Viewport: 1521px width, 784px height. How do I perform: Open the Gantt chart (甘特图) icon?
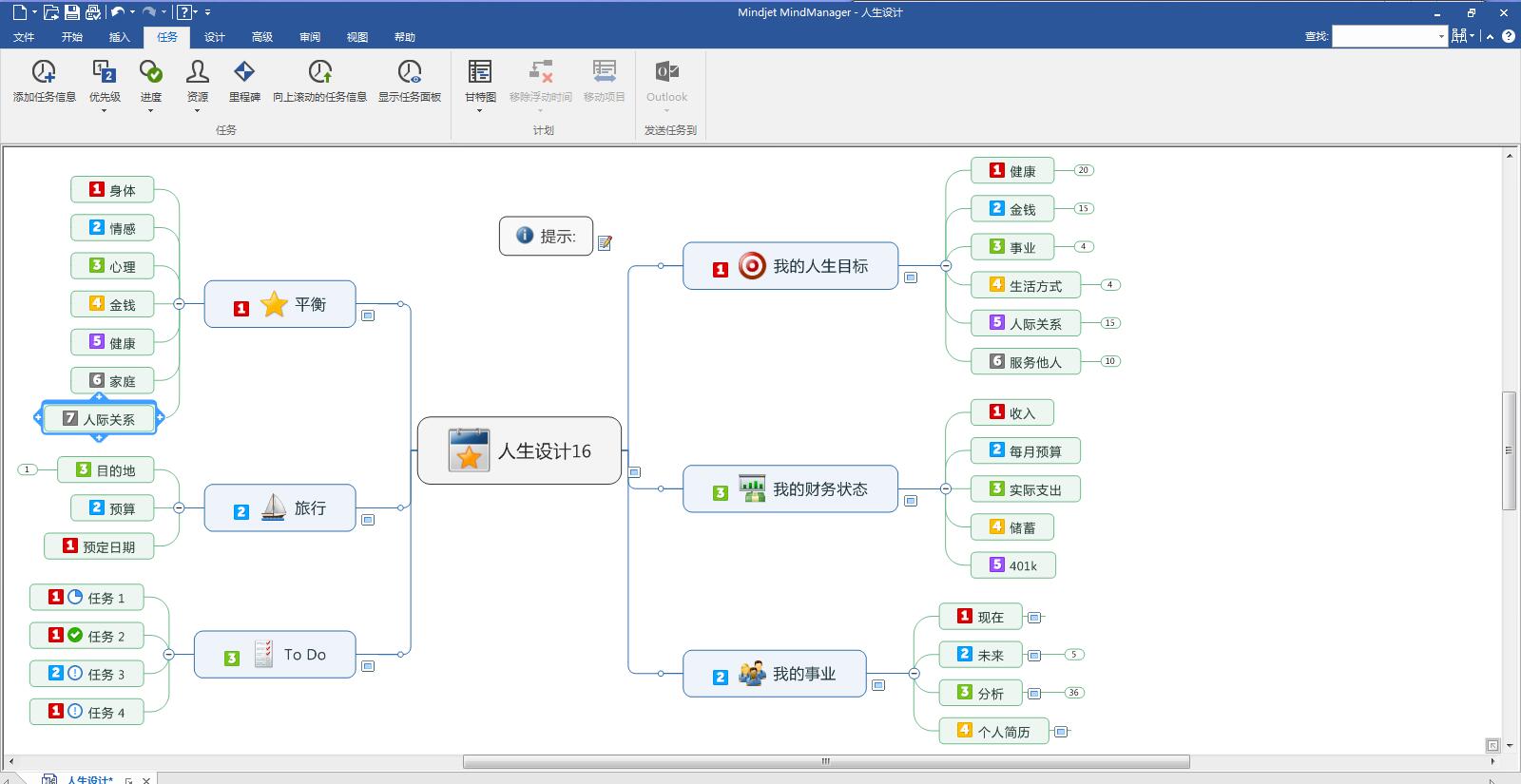[480, 71]
